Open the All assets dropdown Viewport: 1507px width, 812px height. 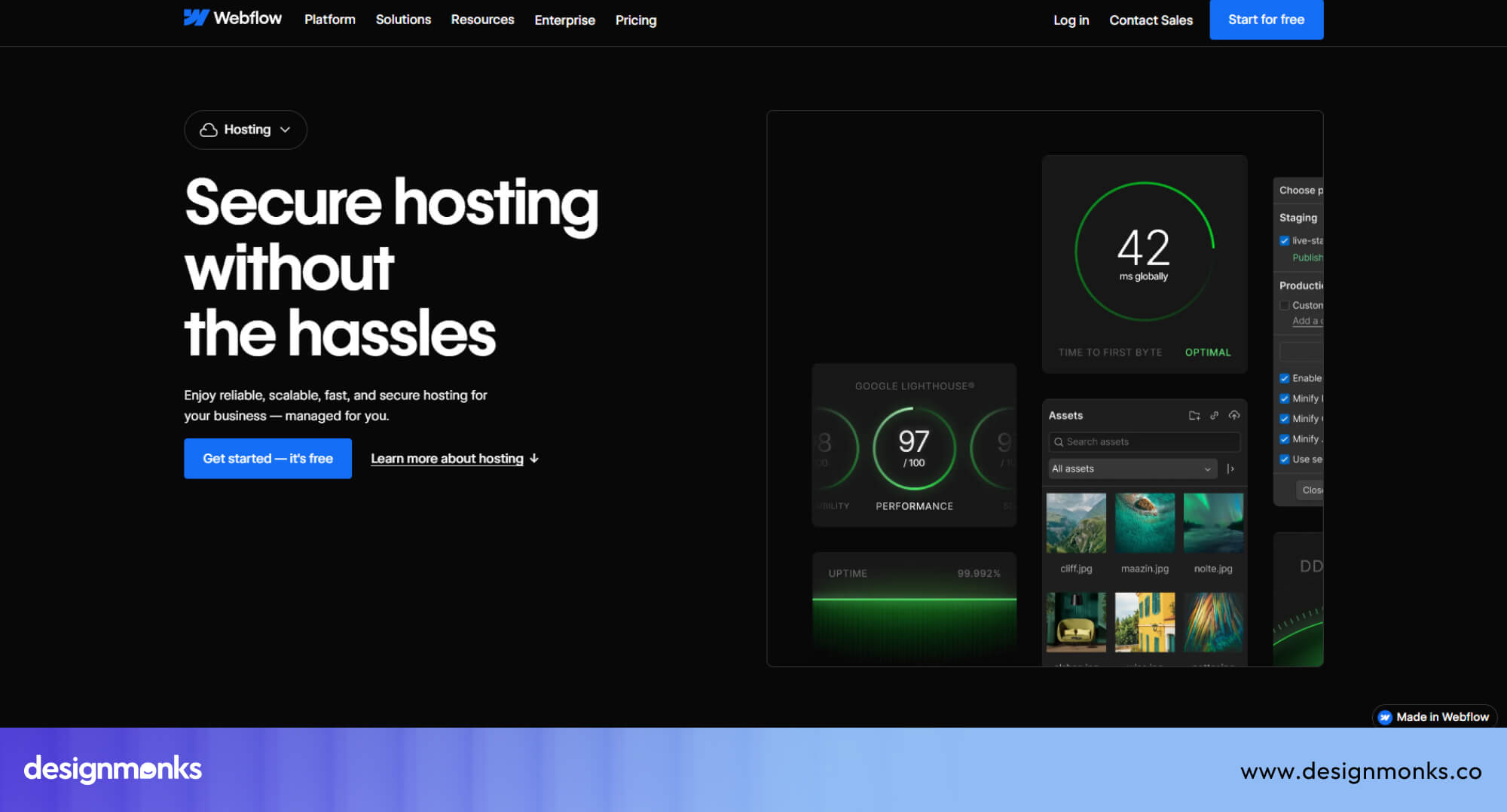tap(1133, 469)
